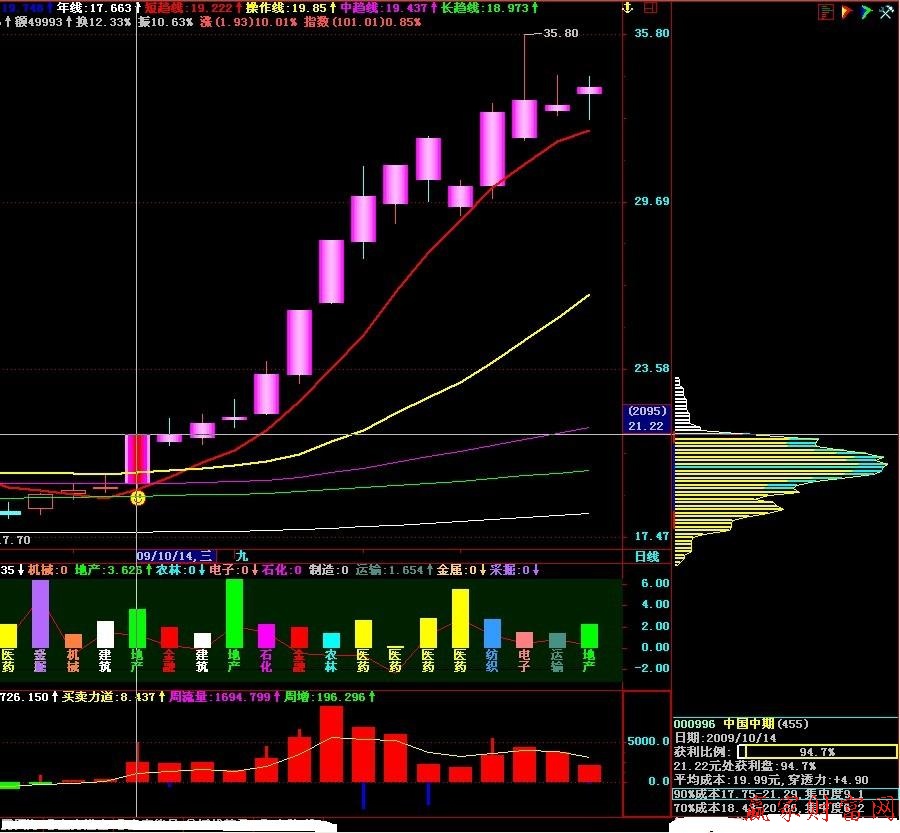This screenshot has height=833, width=900.
Task: Click the blue-green arrow flag icon
Action: pos(866,12)
